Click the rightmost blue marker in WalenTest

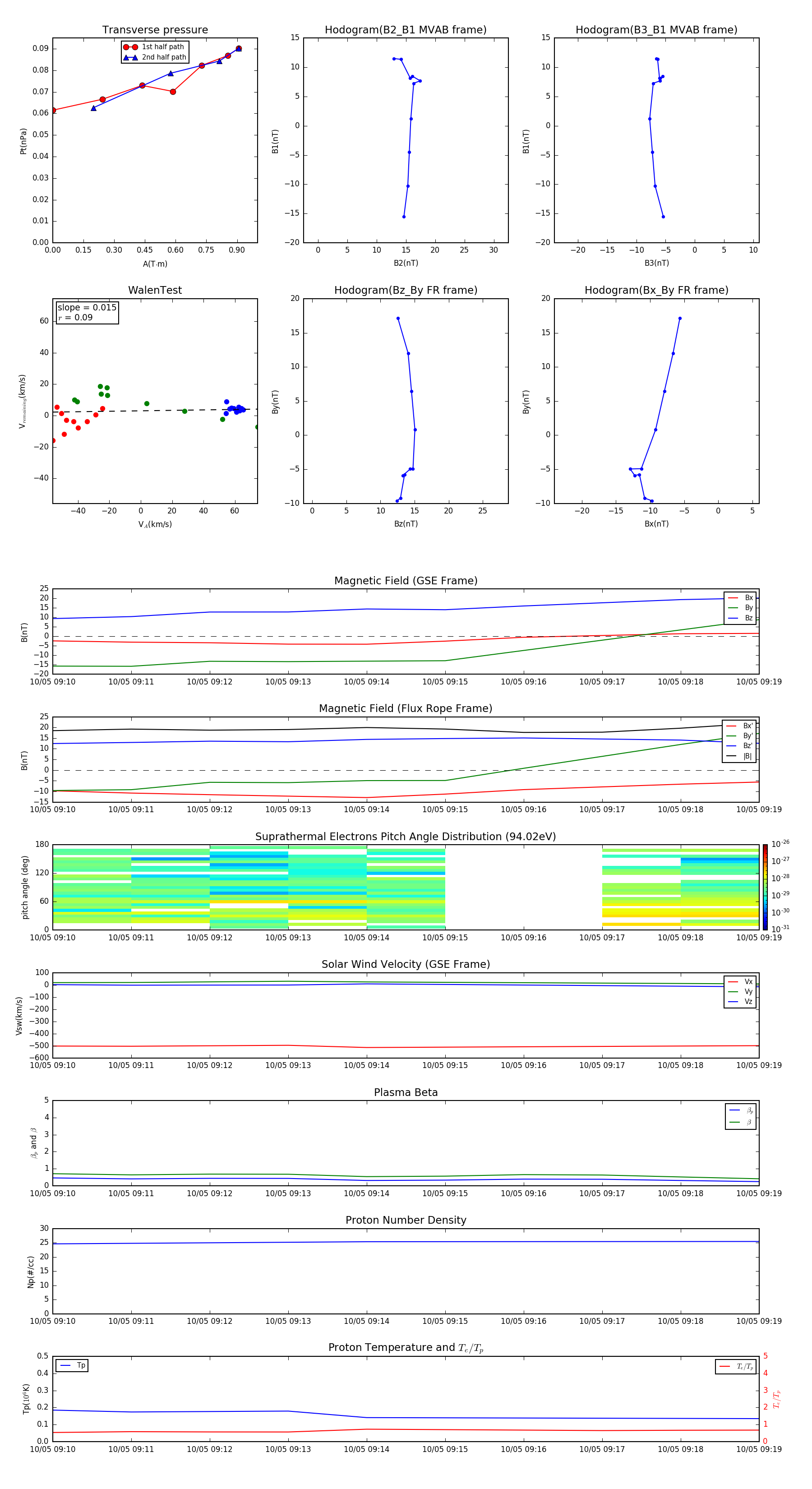[x=243, y=410]
